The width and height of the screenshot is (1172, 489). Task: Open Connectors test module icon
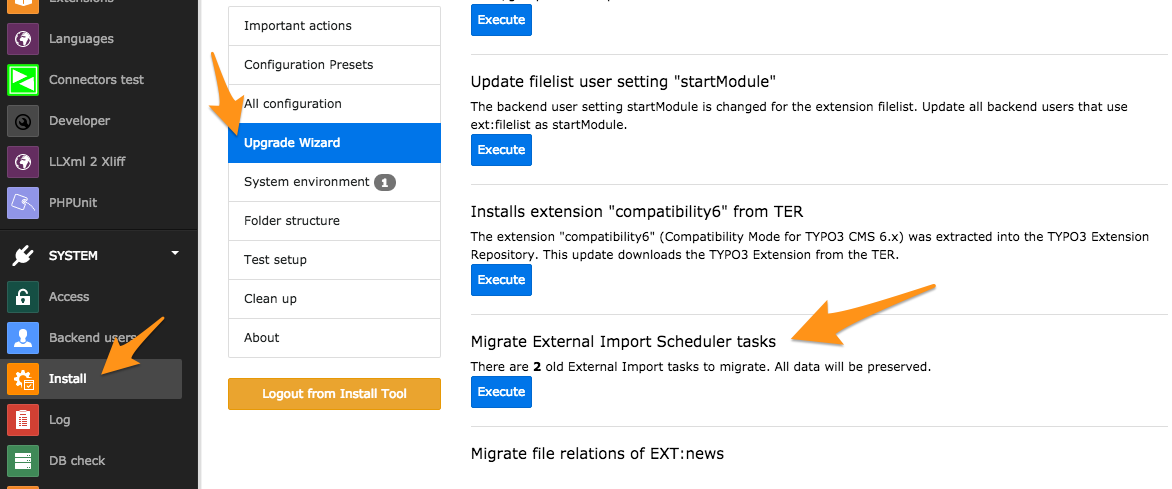pyautogui.click(x=22, y=80)
